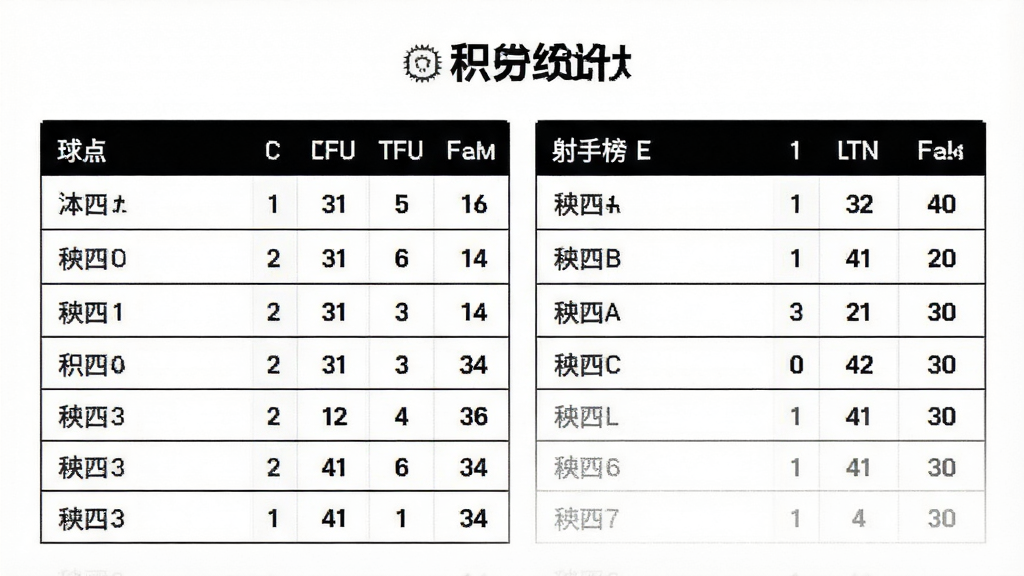Open the first left-table row starting with 沐四
The width and height of the screenshot is (1024, 576).
point(275,203)
